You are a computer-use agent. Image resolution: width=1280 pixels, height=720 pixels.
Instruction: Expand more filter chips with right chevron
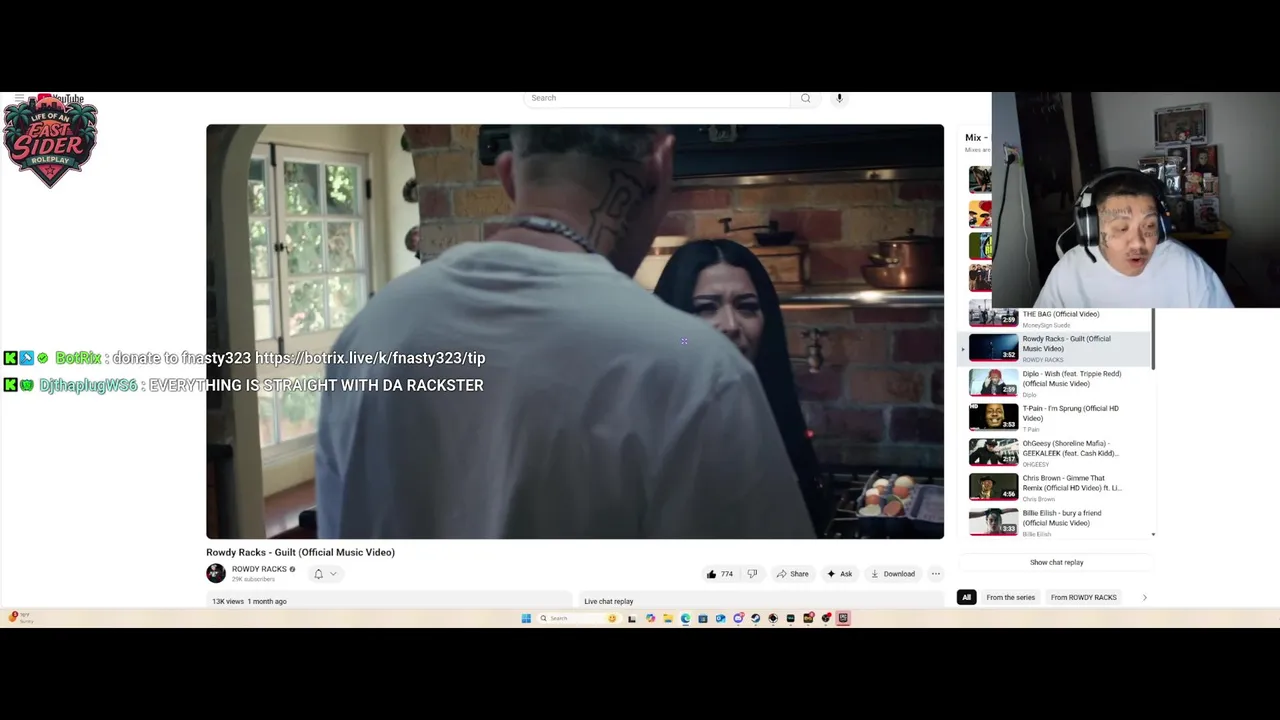click(x=1144, y=597)
